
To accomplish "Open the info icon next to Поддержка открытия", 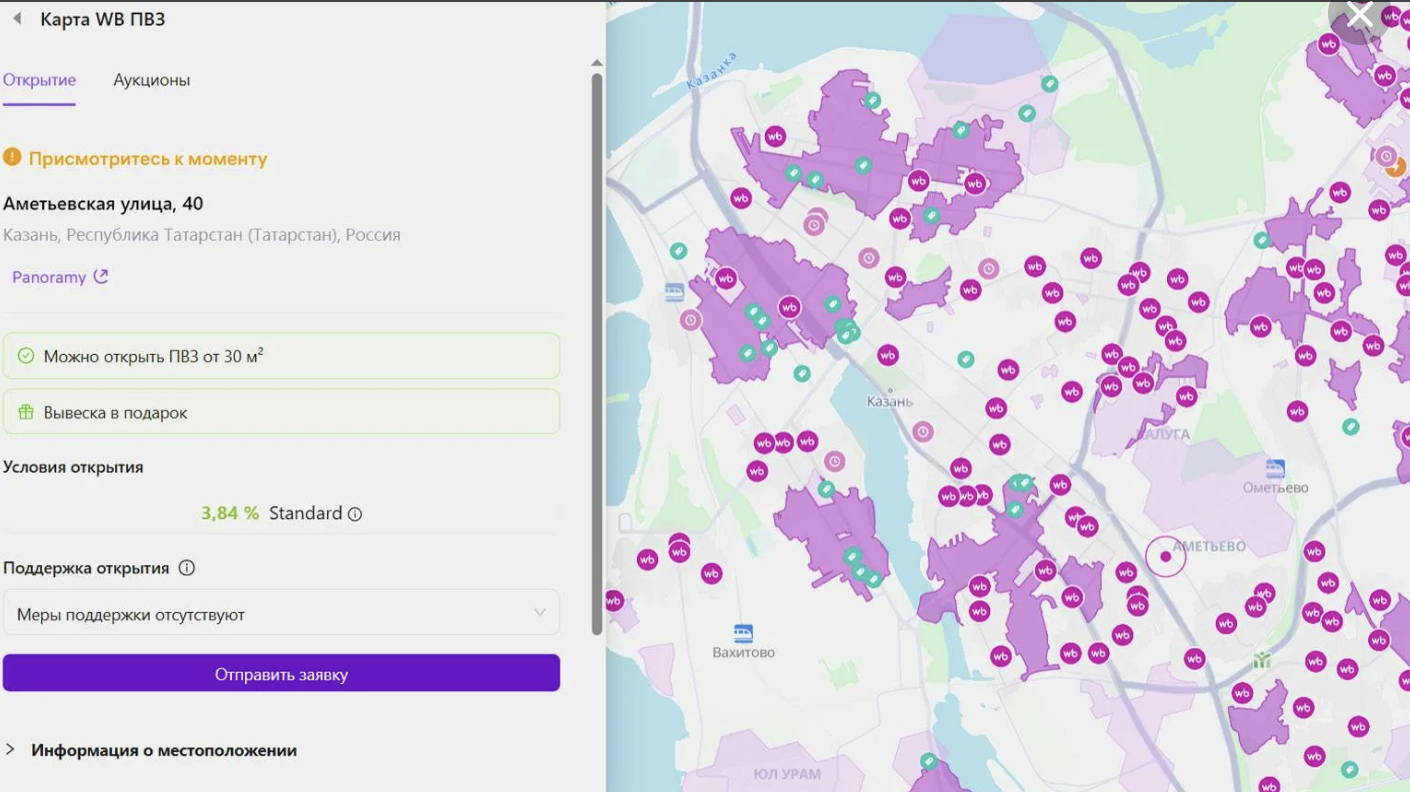I will click(186, 568).
